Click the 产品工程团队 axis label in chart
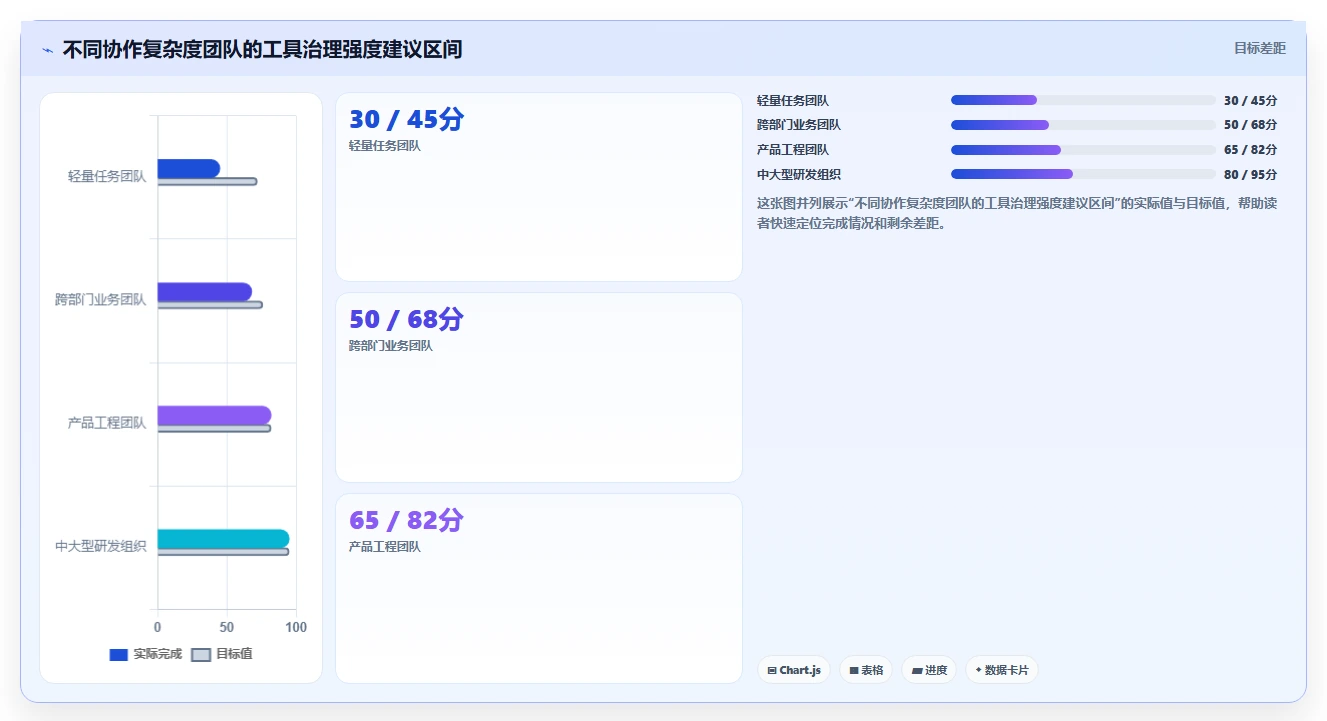The image size is (1327, 721). point(107,423)
